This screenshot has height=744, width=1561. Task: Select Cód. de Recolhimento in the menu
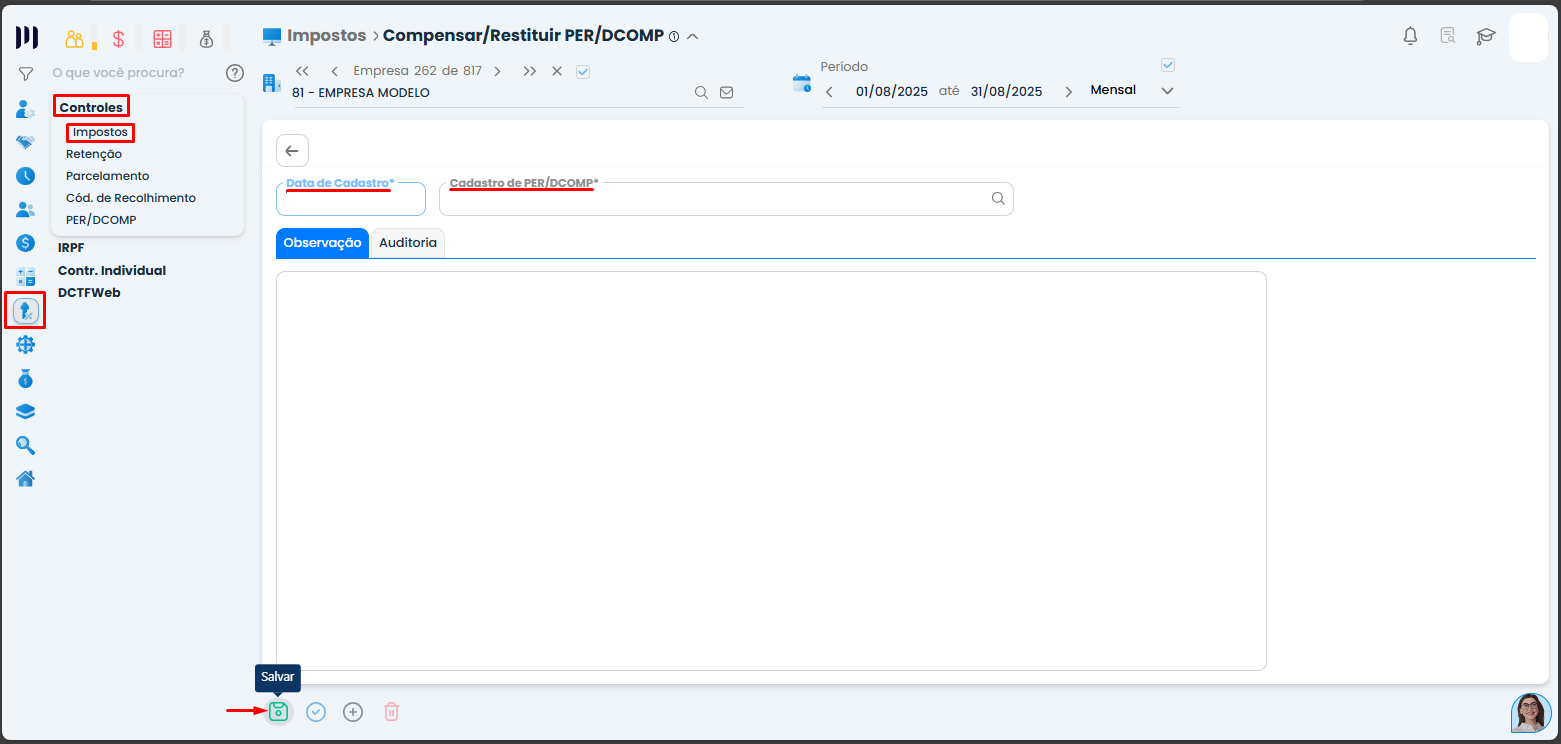tap(131, 198)
